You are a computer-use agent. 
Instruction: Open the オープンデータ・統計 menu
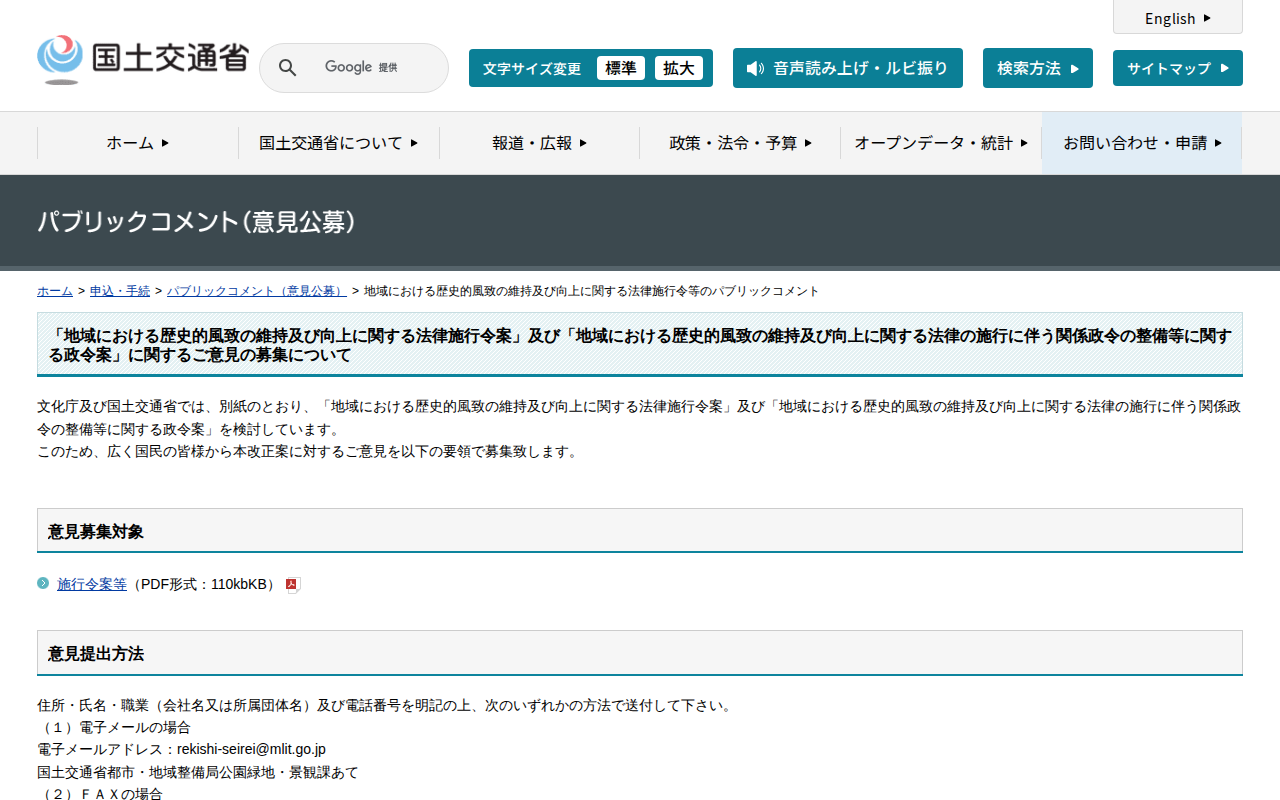tap(941, 143)
